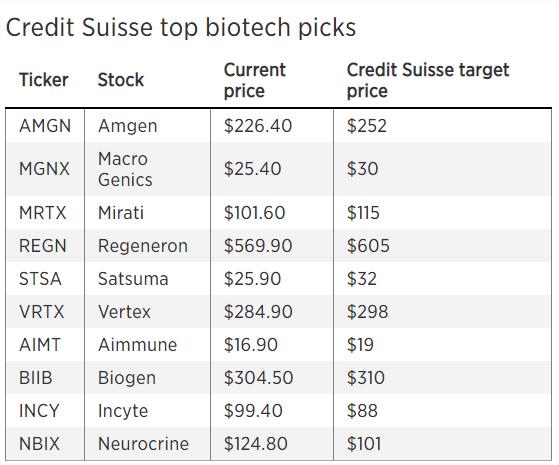Click the table title Credit Suisse top biotech picks
Screen dimensions: 559x465
pos(181,27)
